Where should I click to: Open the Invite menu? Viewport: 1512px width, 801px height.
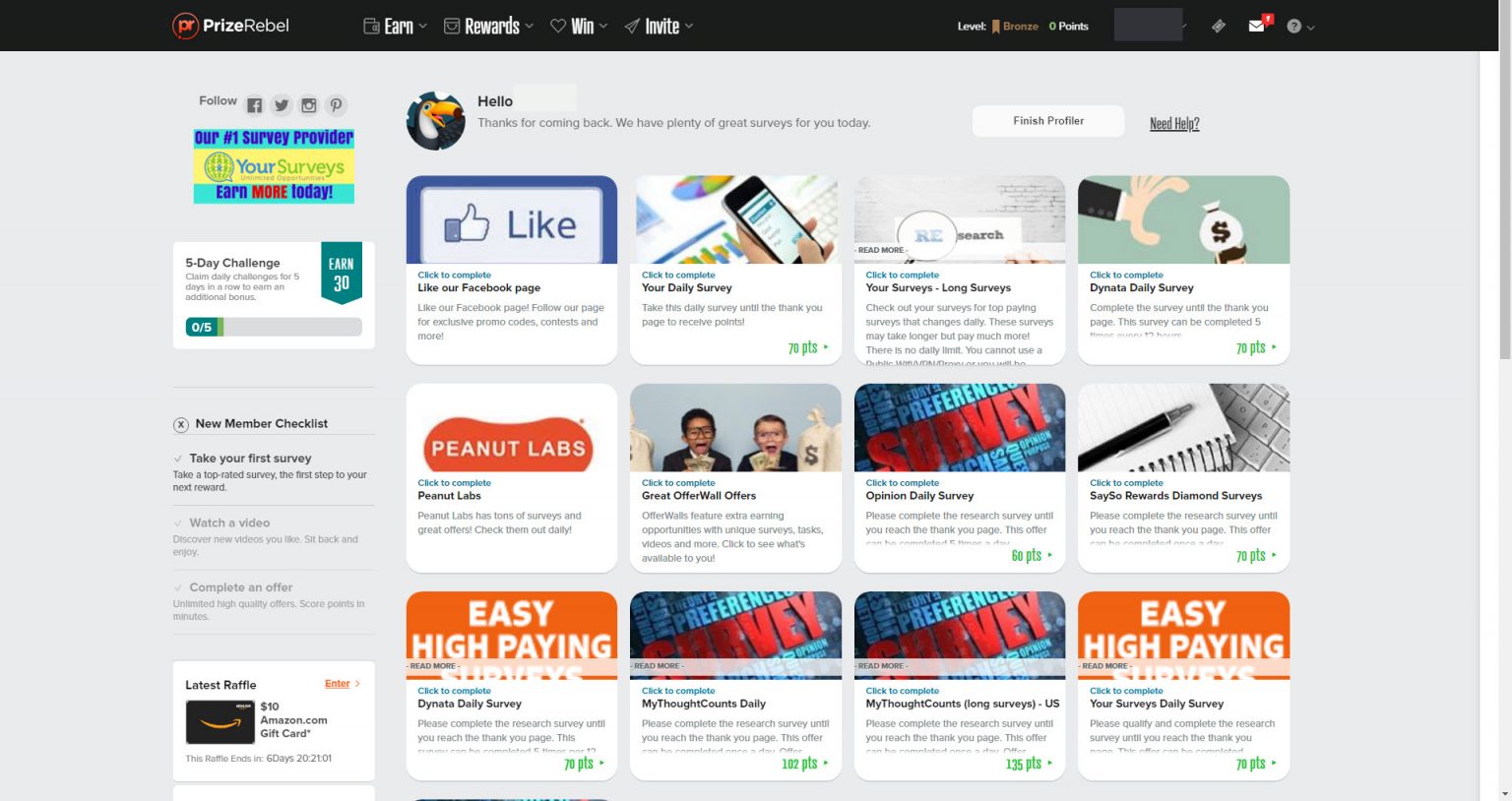point(660,26)
